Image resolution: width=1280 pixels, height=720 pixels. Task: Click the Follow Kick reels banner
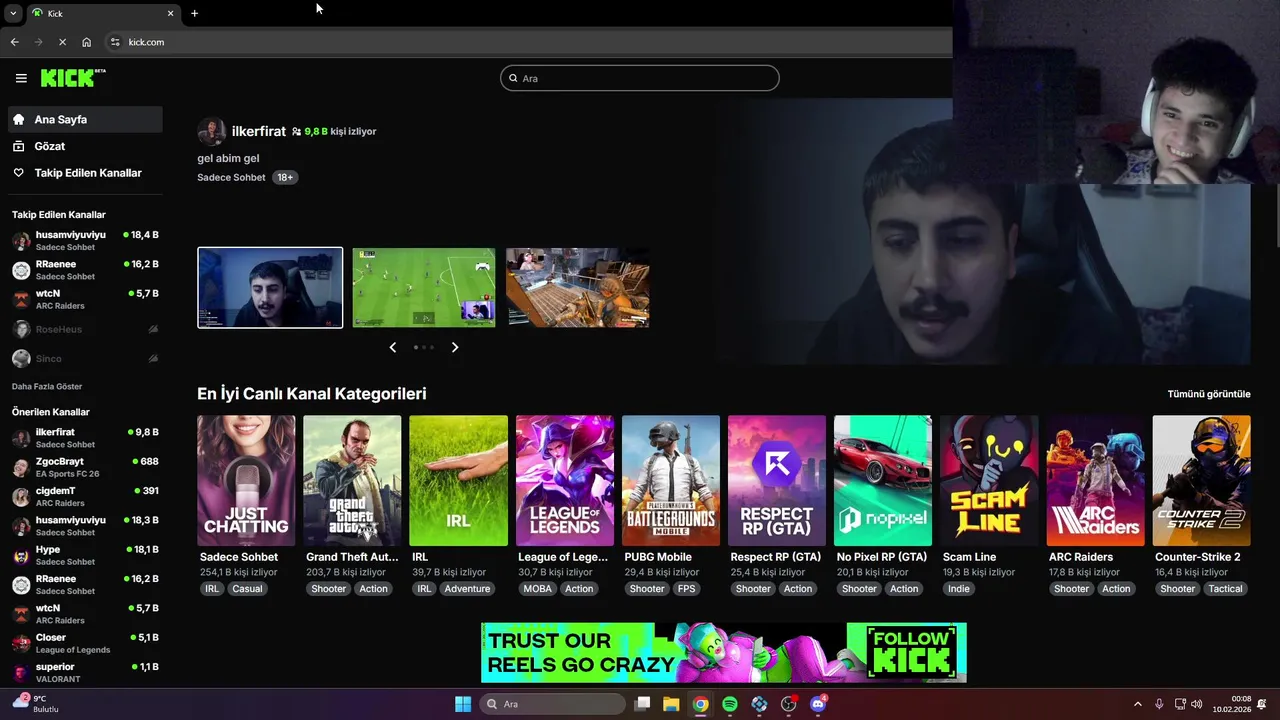724,652
